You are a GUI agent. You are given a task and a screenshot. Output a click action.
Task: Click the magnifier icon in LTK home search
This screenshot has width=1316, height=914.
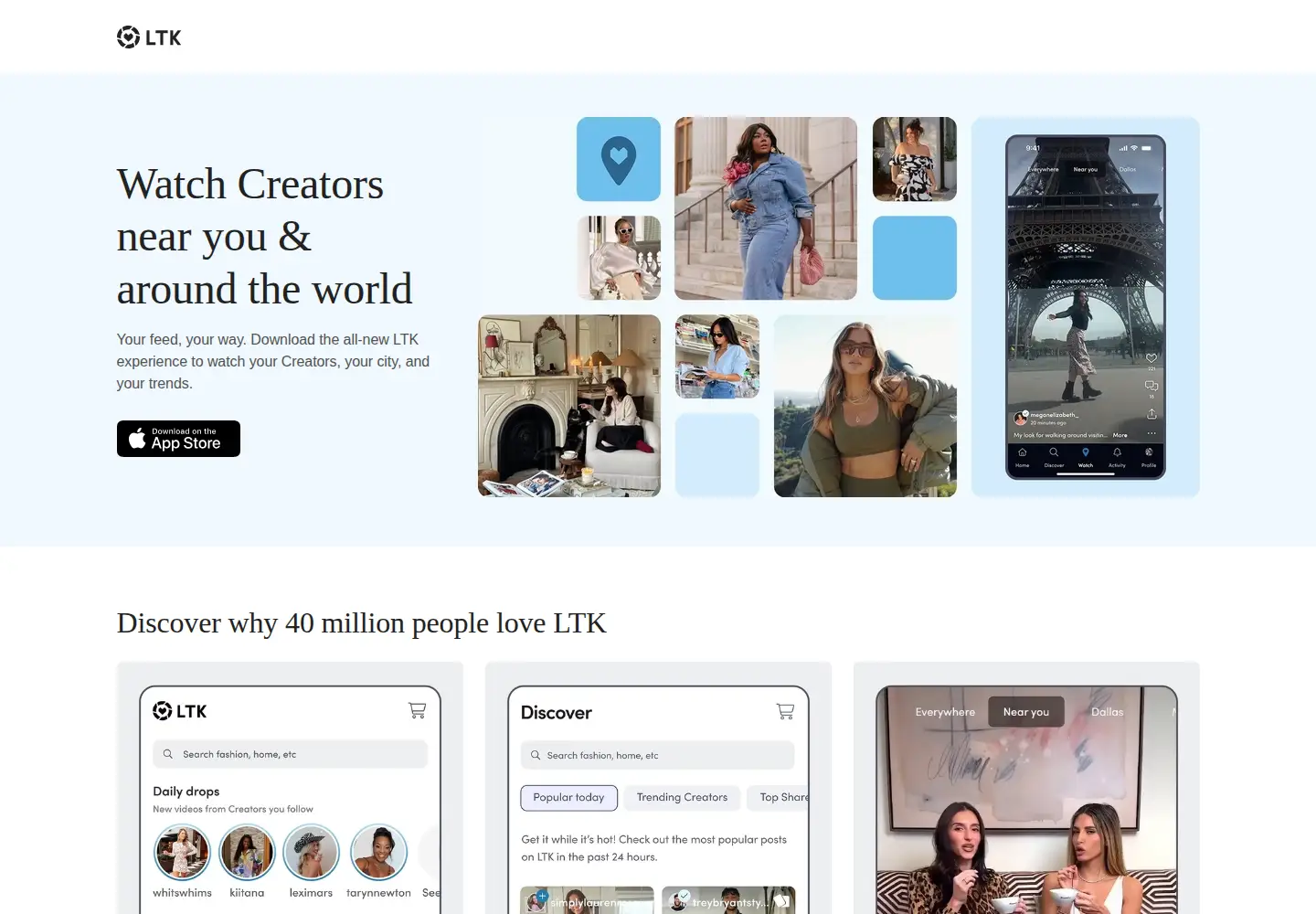point(168,754)
